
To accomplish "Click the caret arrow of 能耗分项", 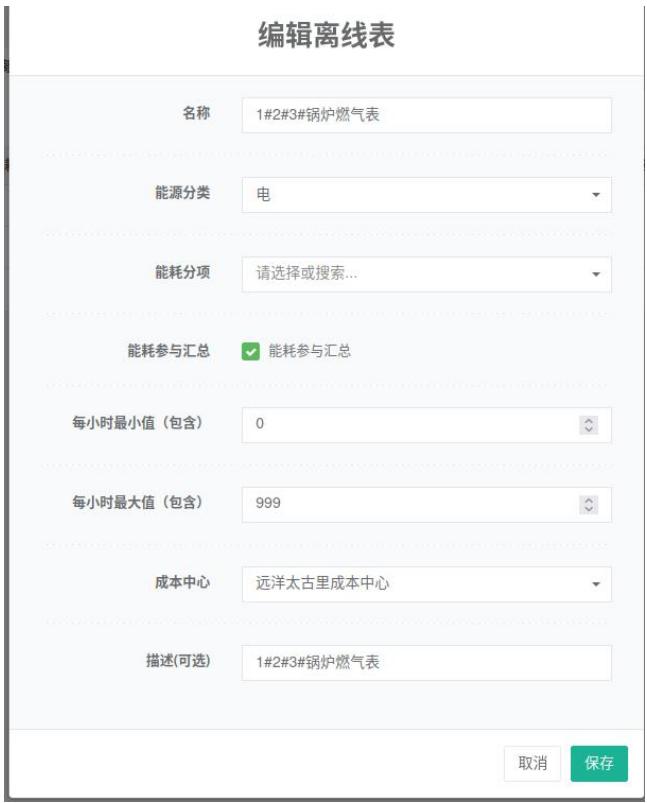I will click(596, 274).
